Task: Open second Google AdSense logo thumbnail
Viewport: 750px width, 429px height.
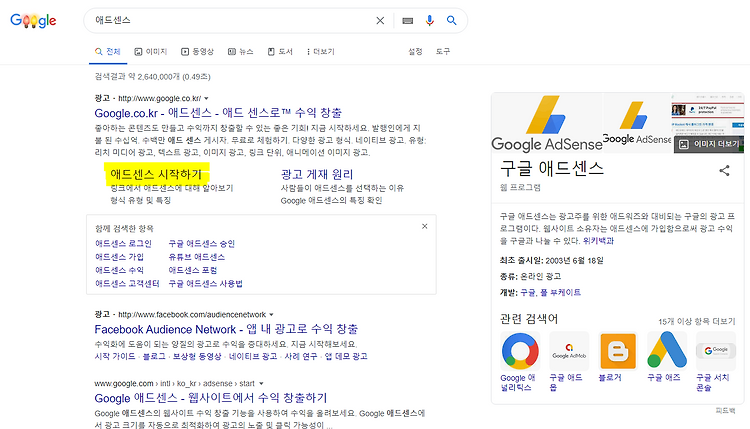Action: point(636,123)
